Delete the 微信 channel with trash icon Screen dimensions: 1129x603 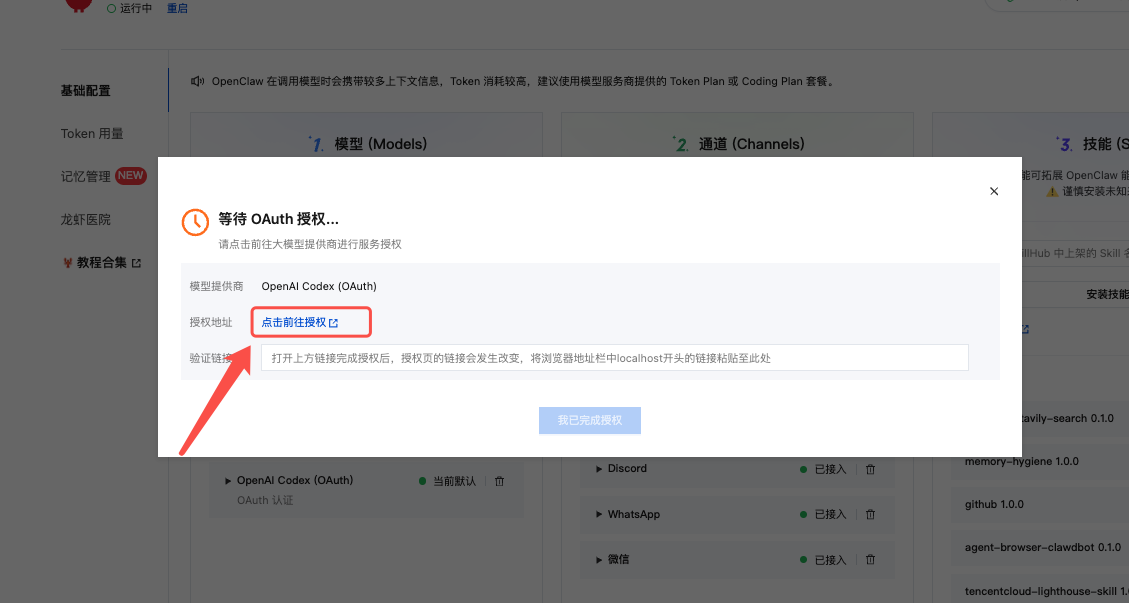[870, 560]
